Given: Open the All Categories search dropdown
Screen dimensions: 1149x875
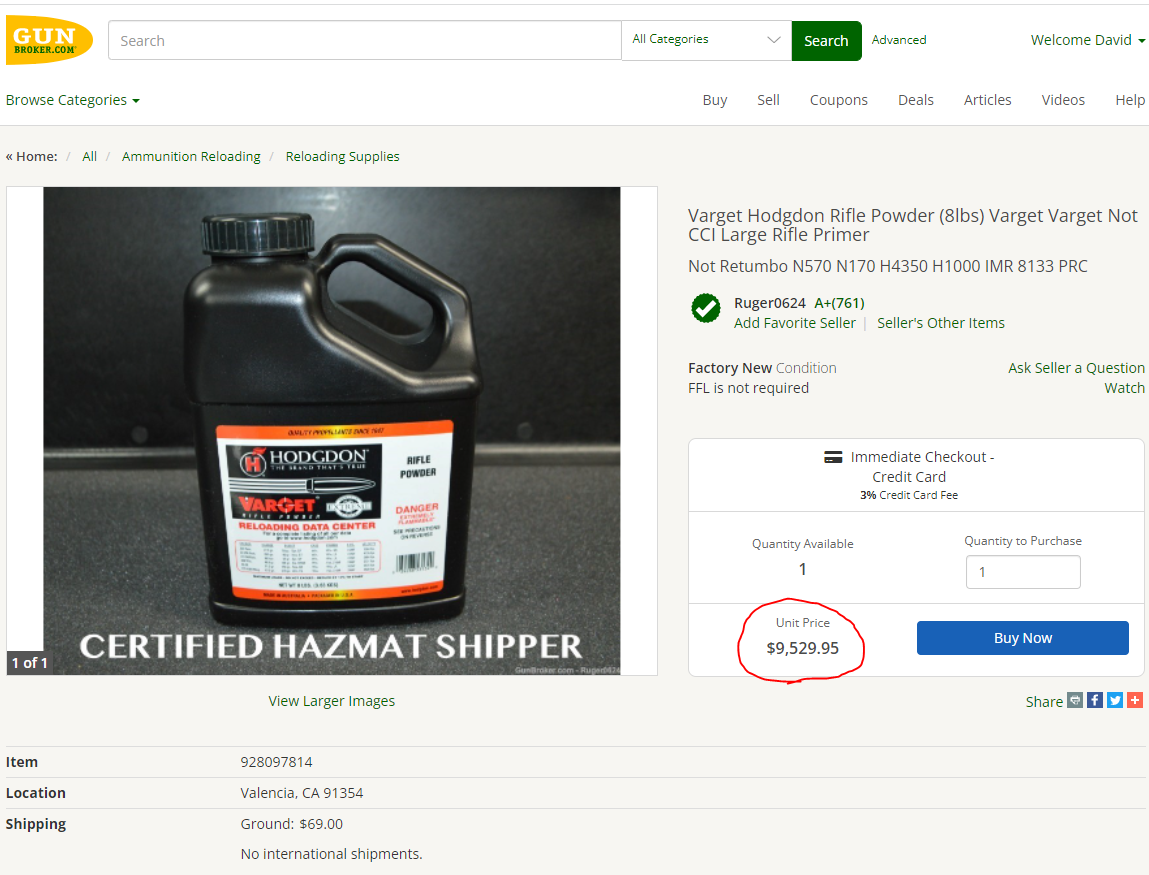Looking at the screenshot, I should click(706, 40).
